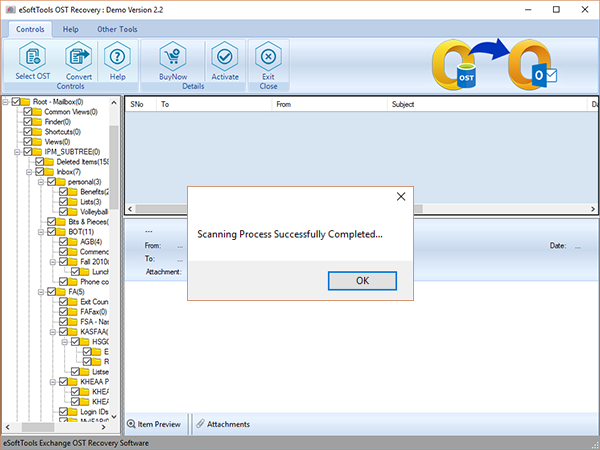
Task: Click the folder tree horizontal scroll right arrow
Action: (103, 427)
